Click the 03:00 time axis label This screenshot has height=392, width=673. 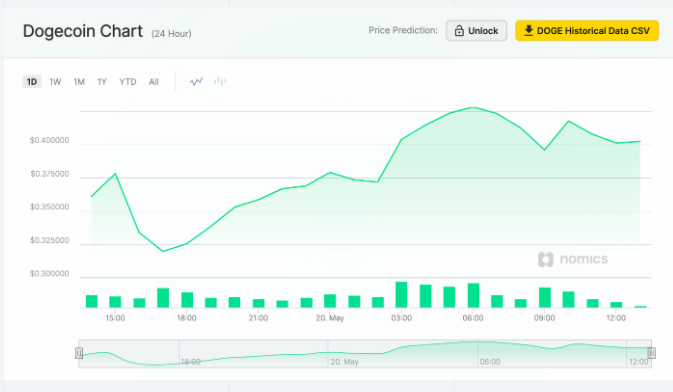pos(401,318)
